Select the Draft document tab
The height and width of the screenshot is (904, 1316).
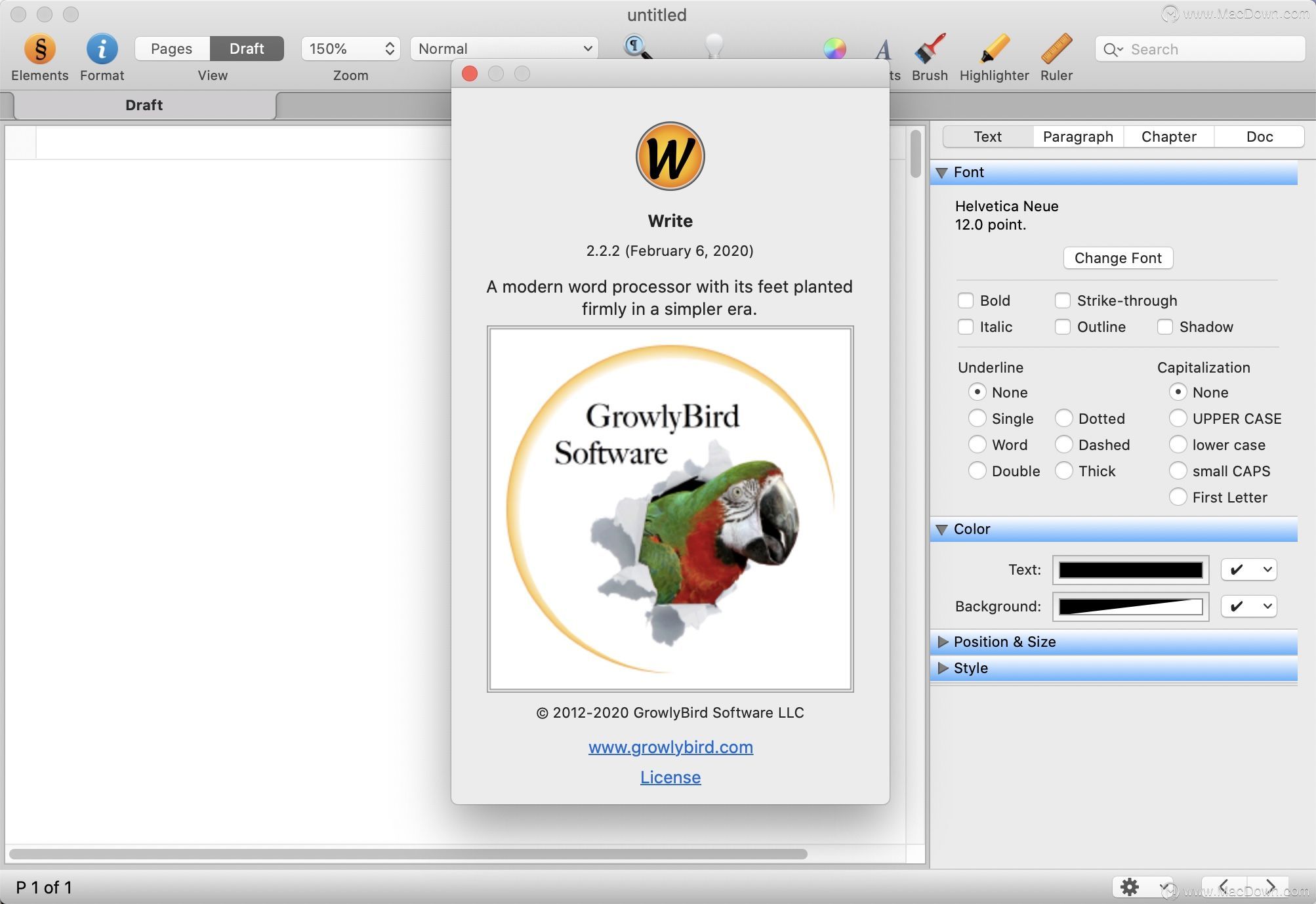pos(144,105)
